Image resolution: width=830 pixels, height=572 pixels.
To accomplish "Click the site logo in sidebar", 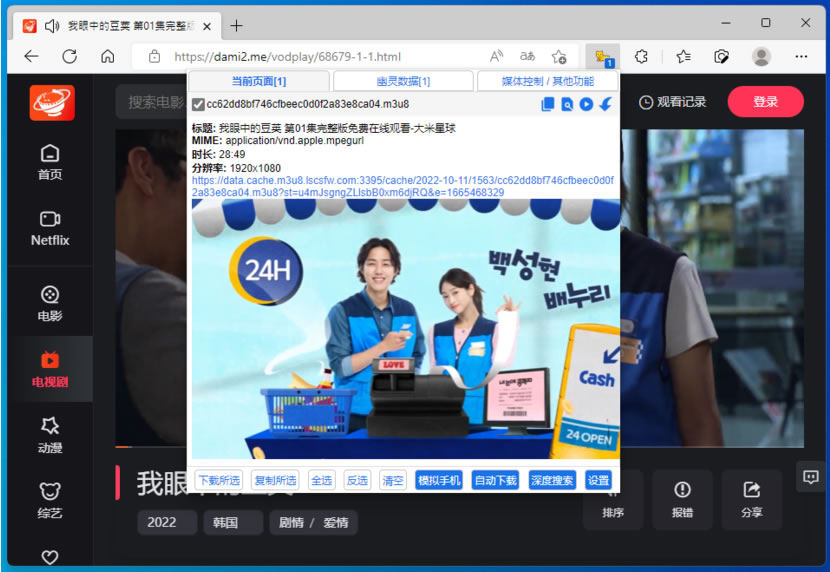I will pos(52,103).
